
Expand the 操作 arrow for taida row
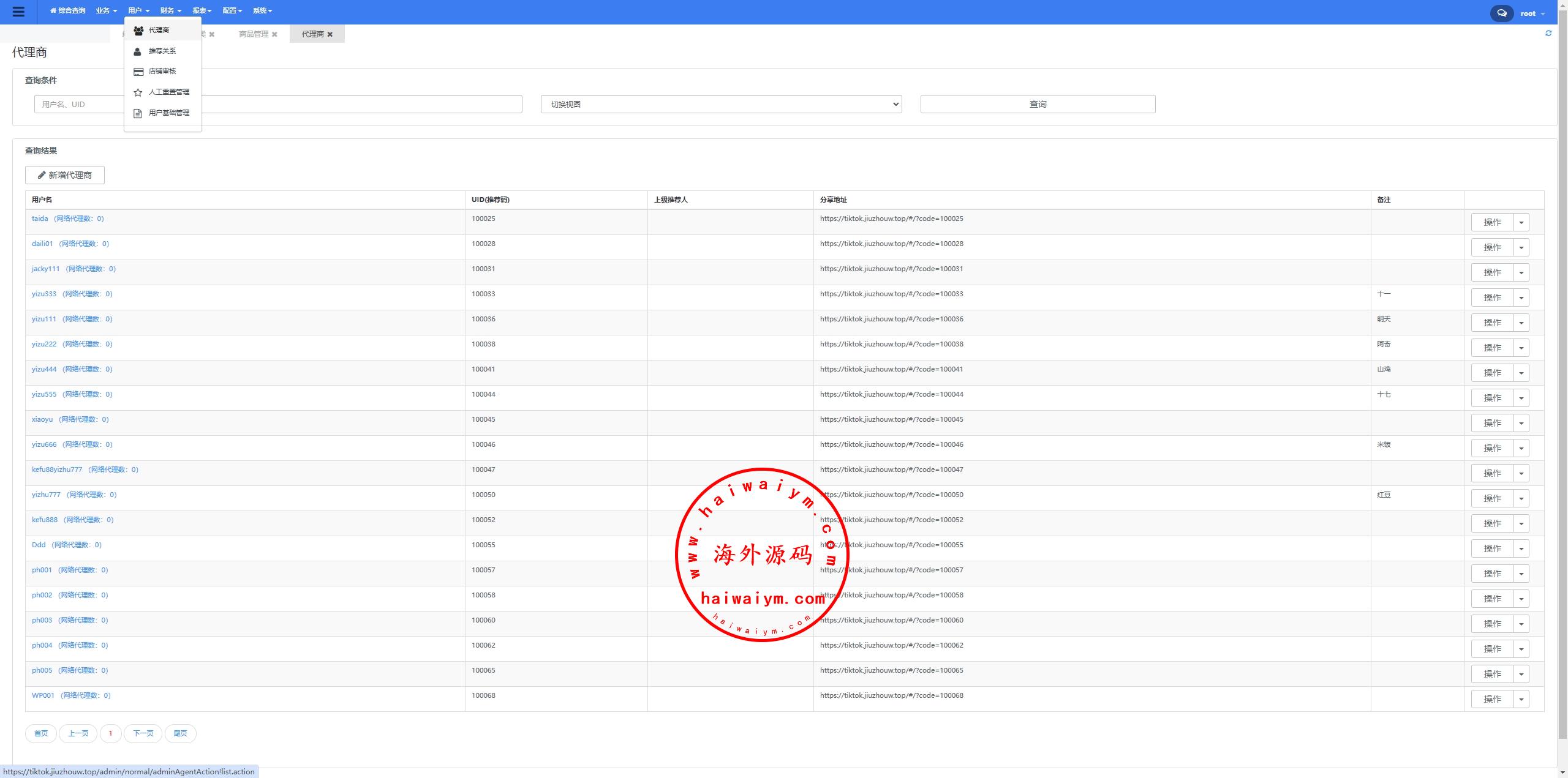pyautogui.click(x=1521, y=222)
